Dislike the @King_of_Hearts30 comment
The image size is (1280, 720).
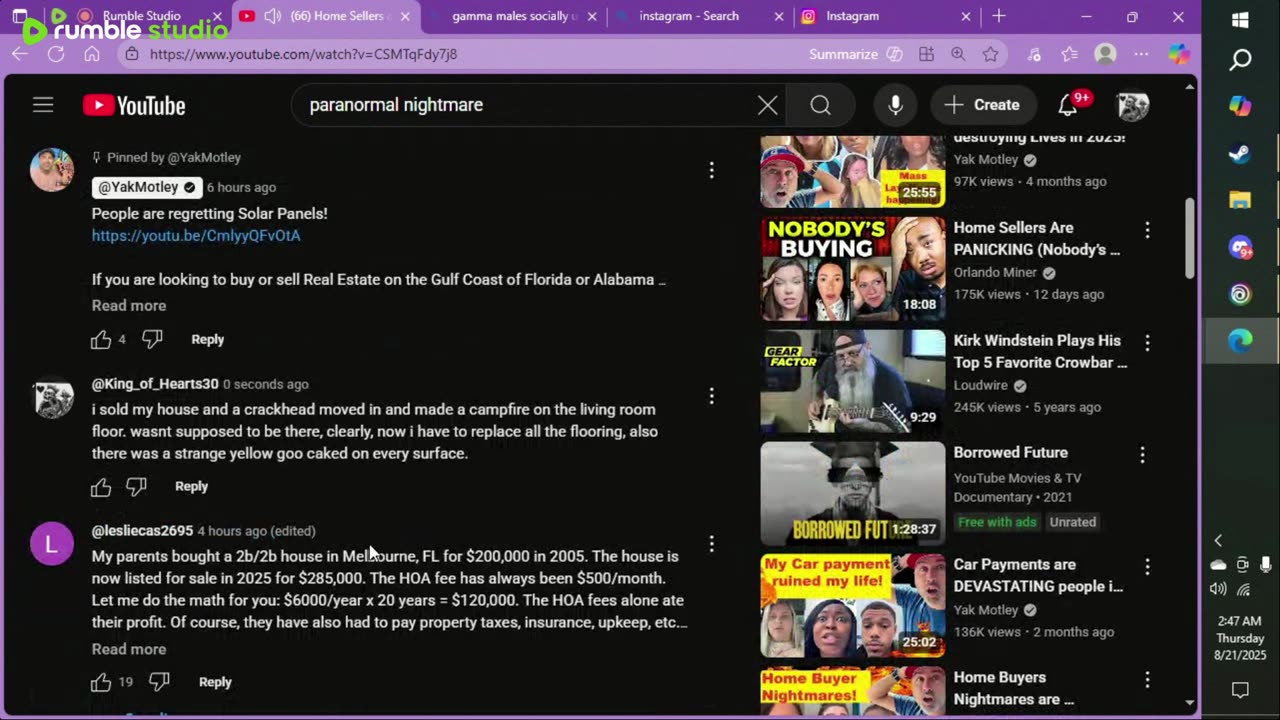click(x=136, y=487)
